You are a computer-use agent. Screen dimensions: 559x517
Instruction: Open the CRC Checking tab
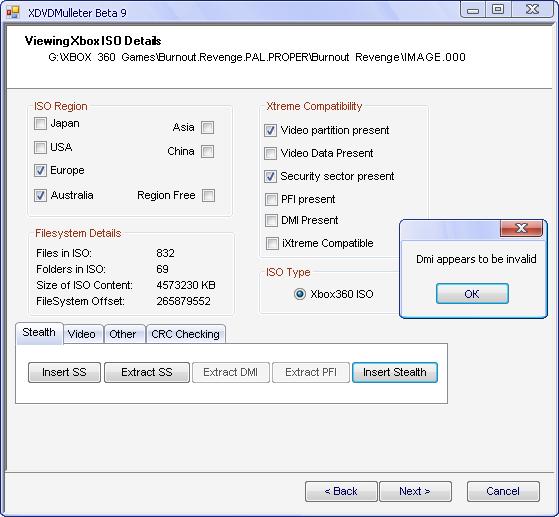click(185, 334)
